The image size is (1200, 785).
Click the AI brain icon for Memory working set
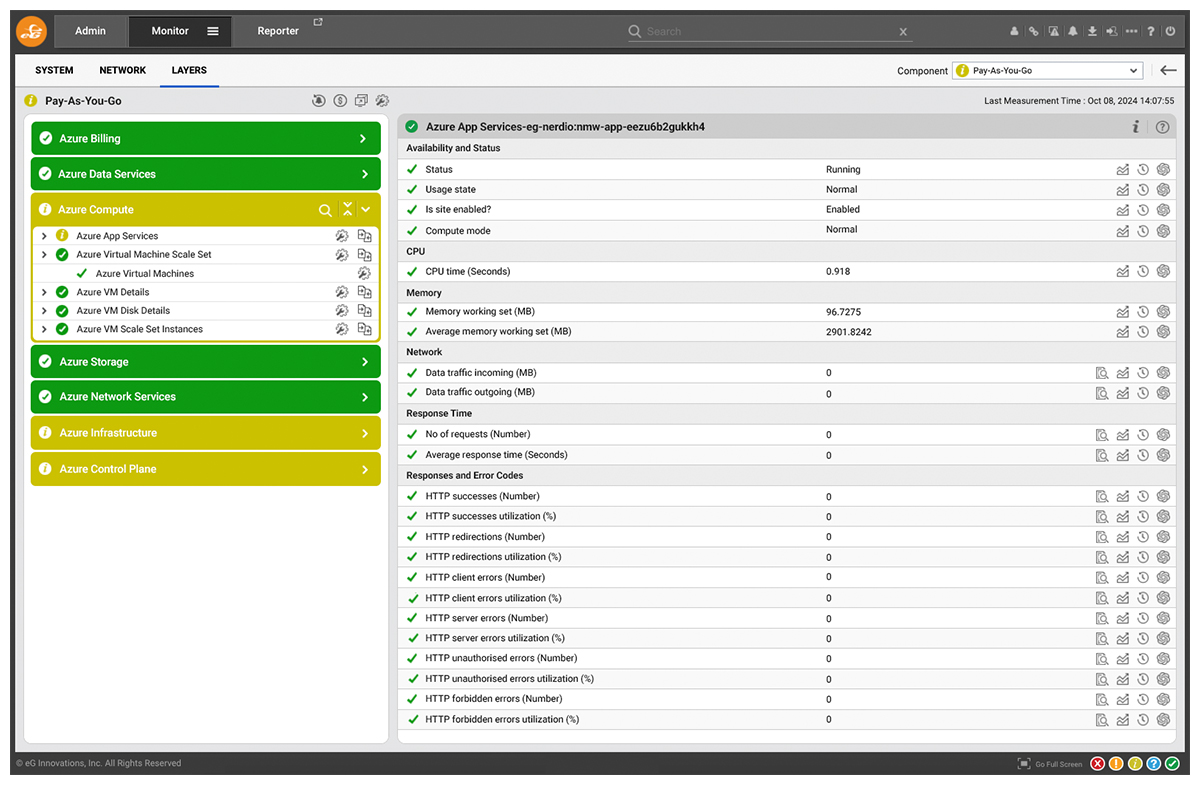[x=1163, y=312]
